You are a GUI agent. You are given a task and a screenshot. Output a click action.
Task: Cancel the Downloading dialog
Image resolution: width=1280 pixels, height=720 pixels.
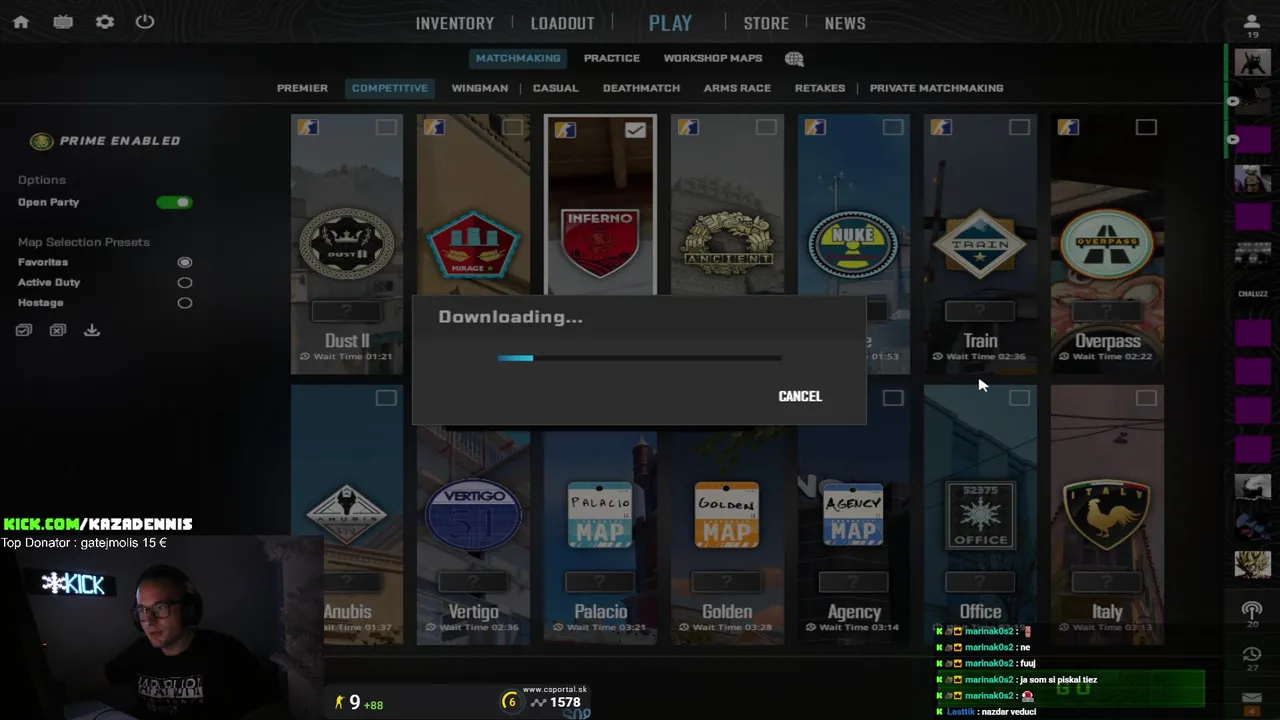click(800, 396)
